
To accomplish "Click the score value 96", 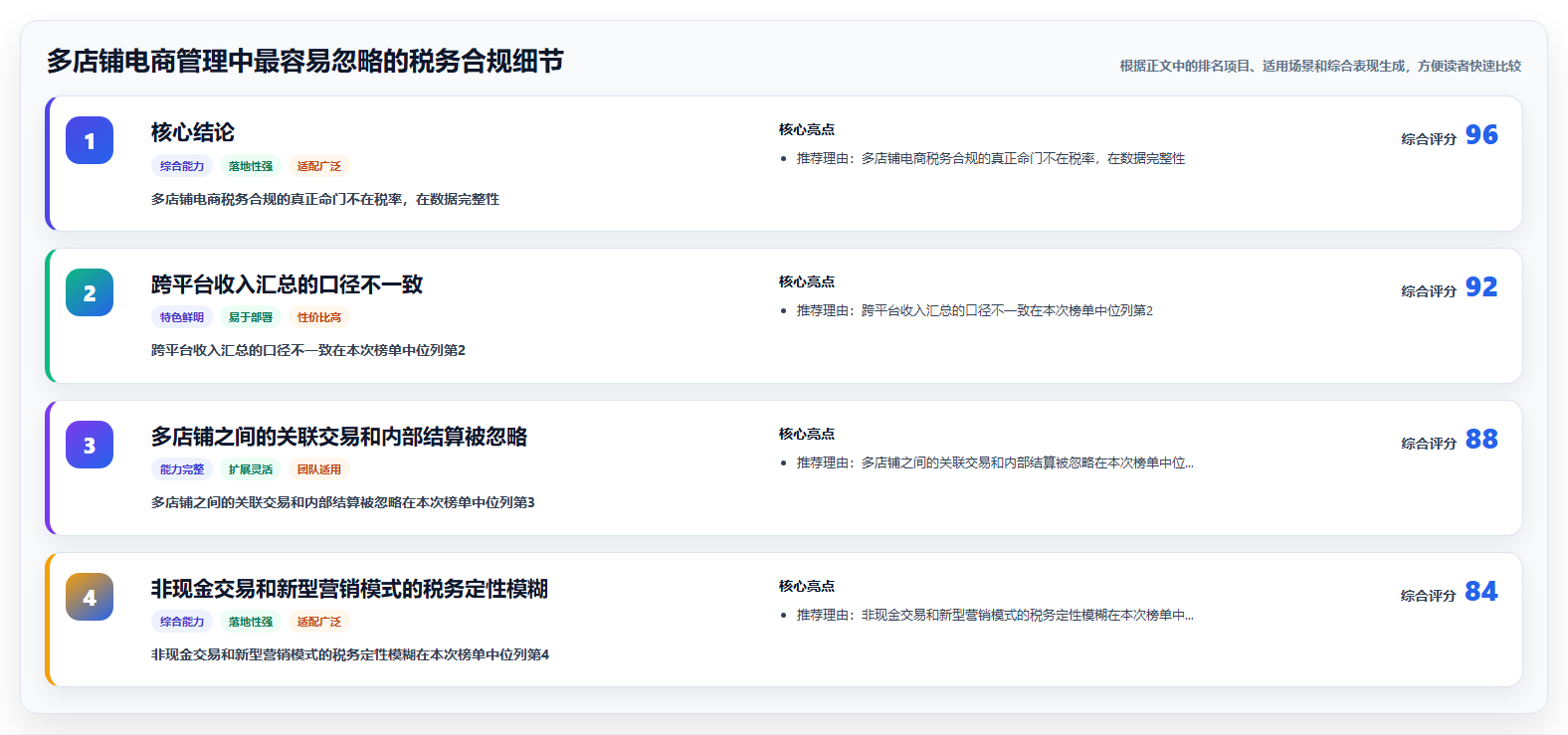I will pos(1481,134).
